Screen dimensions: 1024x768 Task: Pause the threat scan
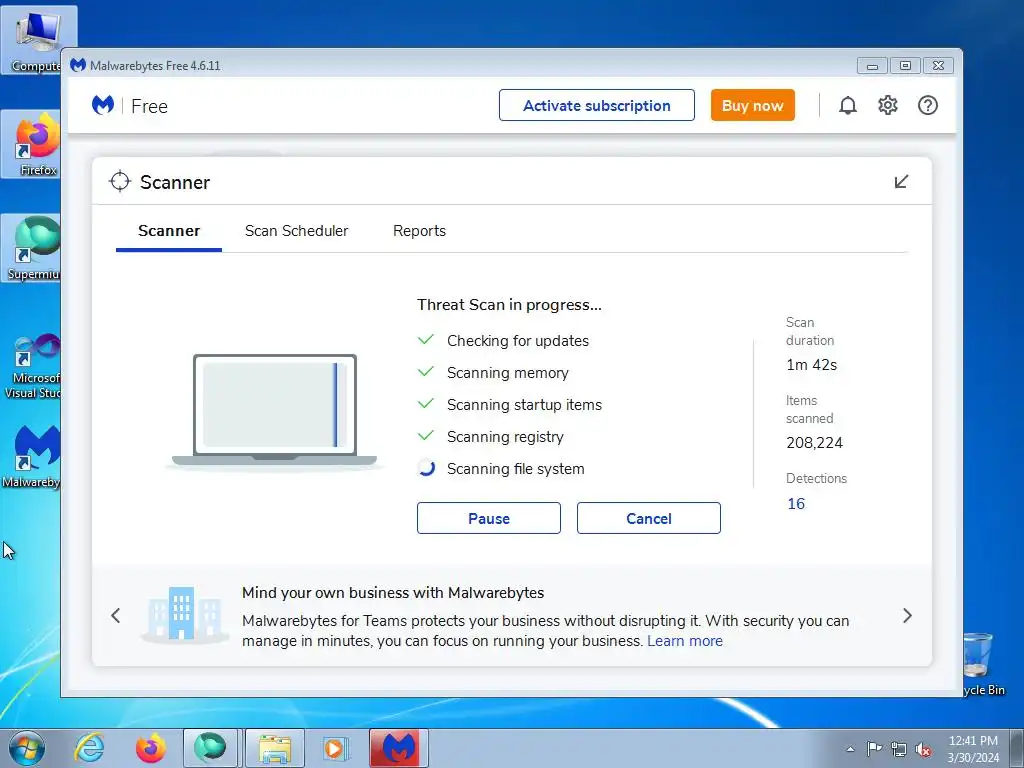pos(489,518)
